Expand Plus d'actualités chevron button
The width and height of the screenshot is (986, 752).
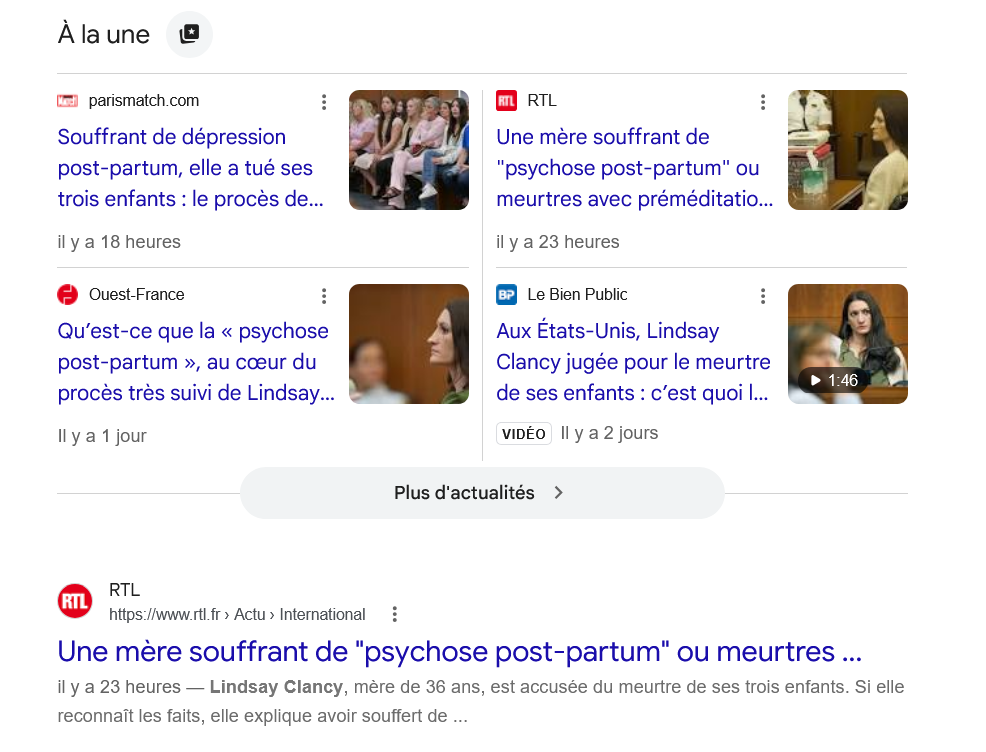[x=482, y=493]
